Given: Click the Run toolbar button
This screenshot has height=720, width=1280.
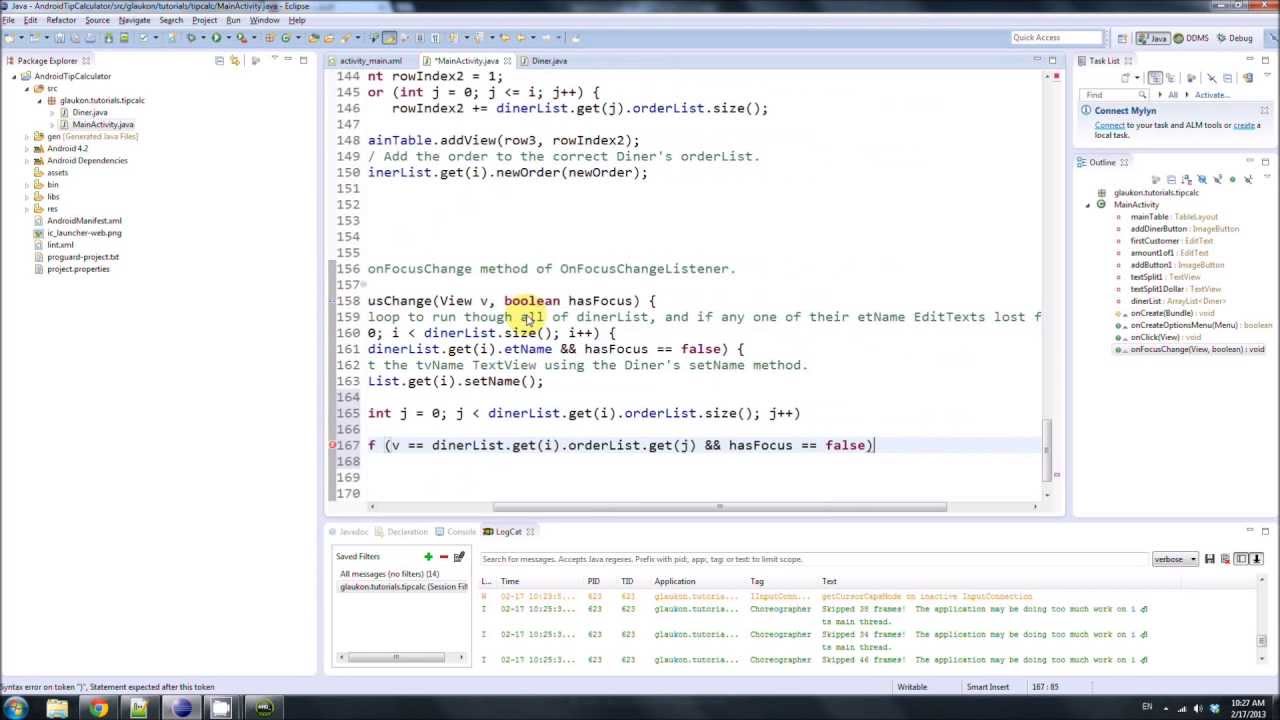Looking at the screenshot, I should click(x=216, y=38).
